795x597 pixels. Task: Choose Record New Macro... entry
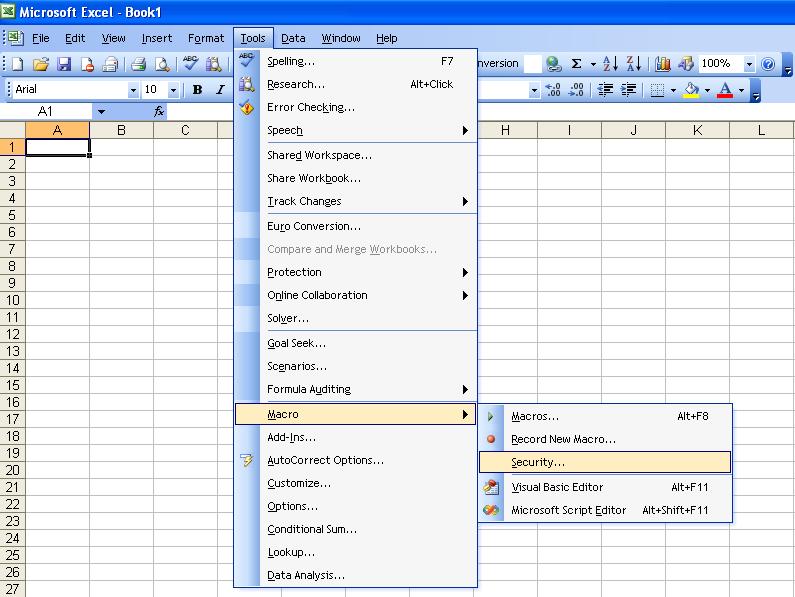(605, 439)
